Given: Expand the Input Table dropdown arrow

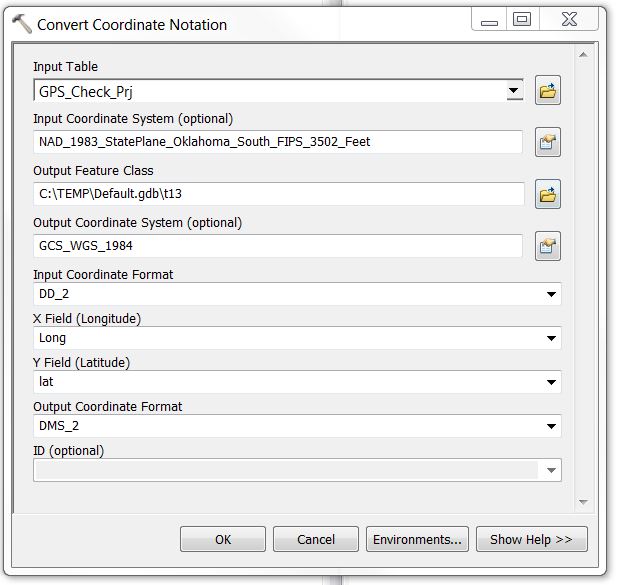Looking at the screenshot, I should coord(514,91).
